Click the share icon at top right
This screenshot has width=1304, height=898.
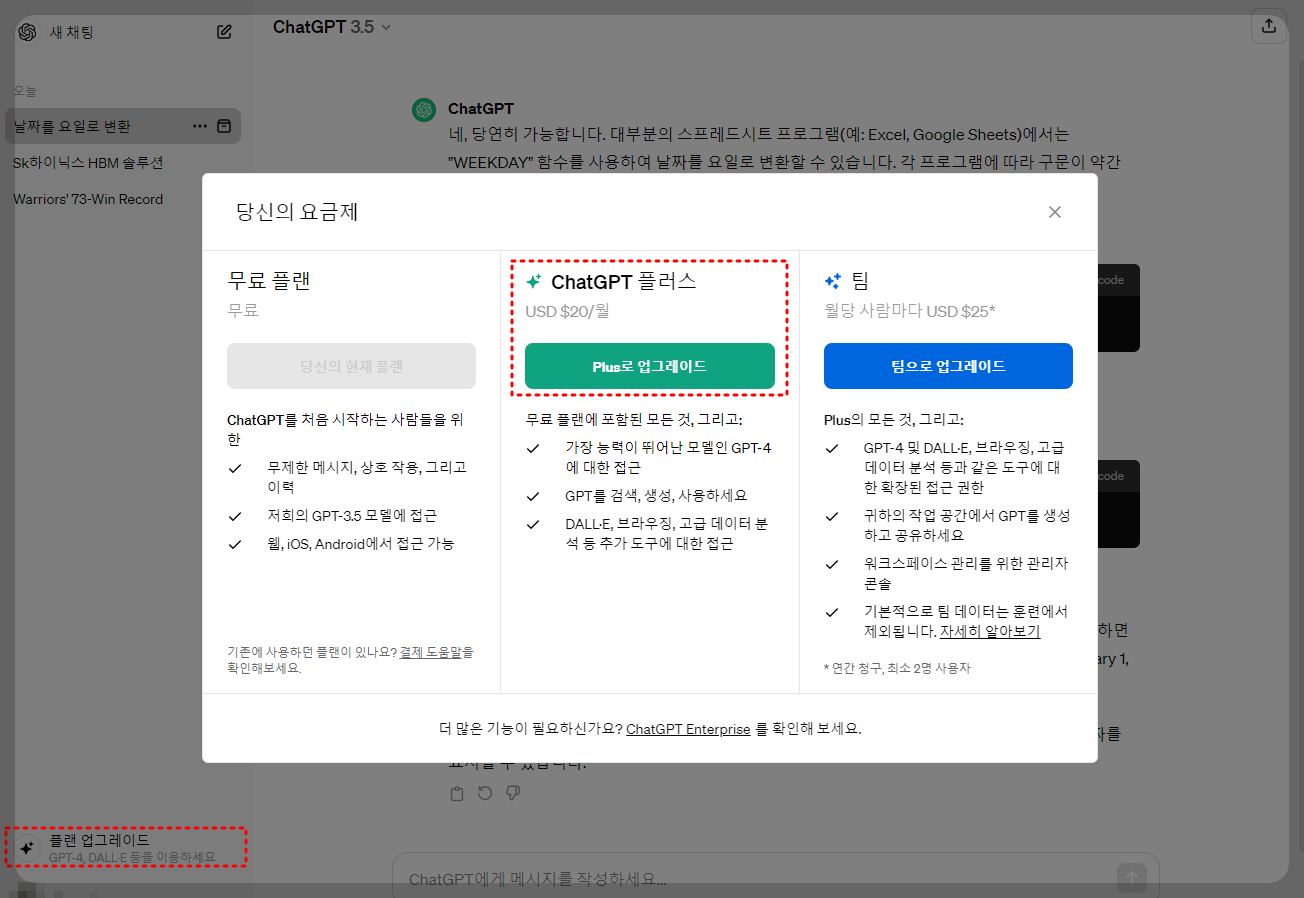1269,26
